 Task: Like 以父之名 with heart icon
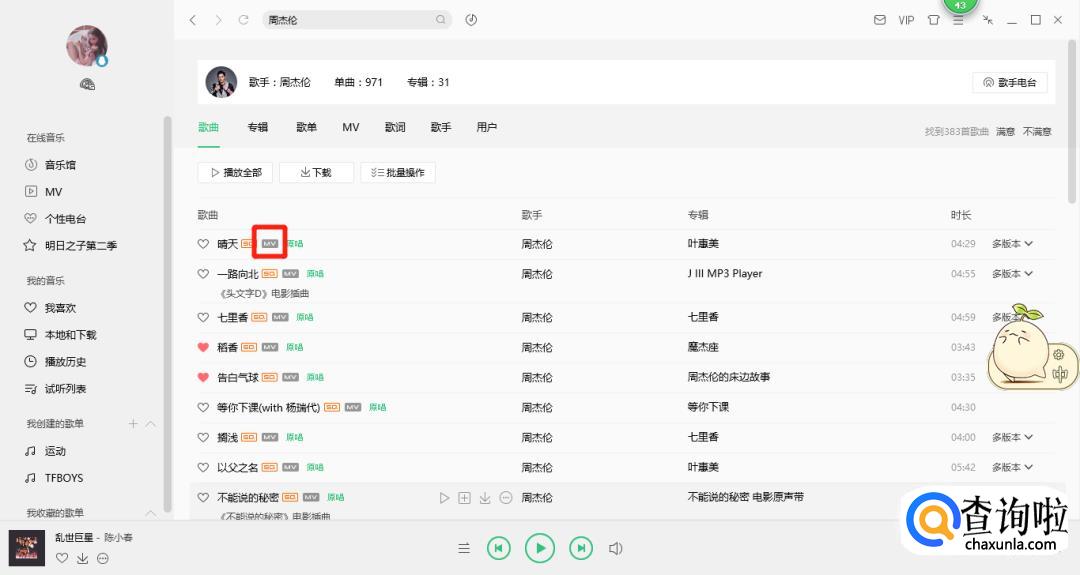[203, 467]
